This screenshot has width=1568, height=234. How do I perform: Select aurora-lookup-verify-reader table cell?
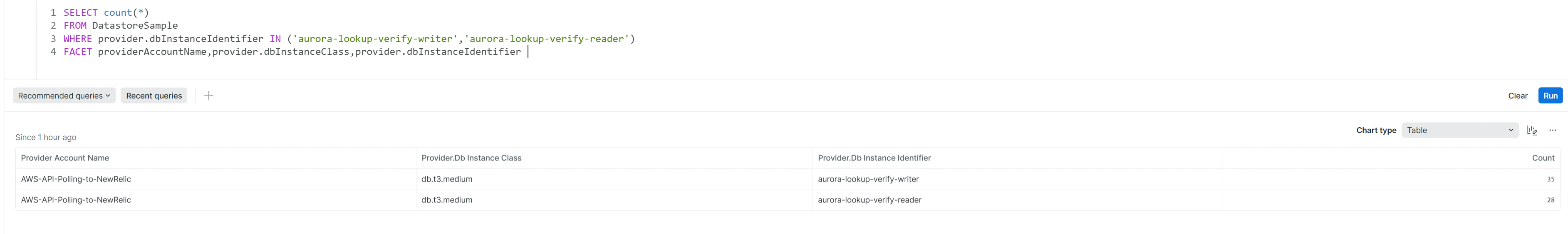click(x=1017, y=200)
